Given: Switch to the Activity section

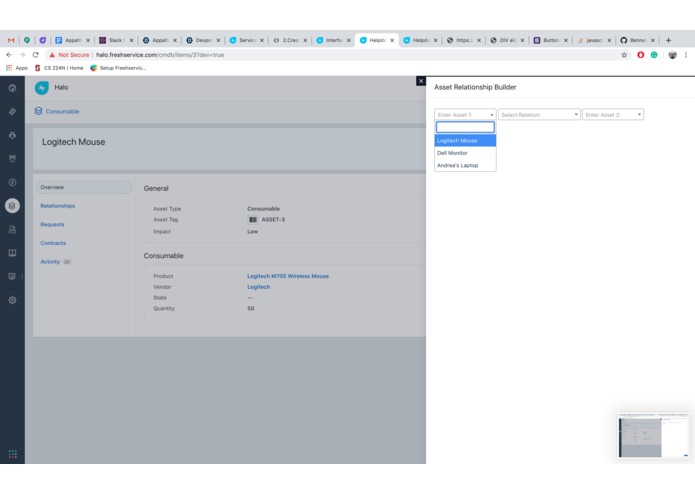Looking at the screenshot, I should (50, 261).
